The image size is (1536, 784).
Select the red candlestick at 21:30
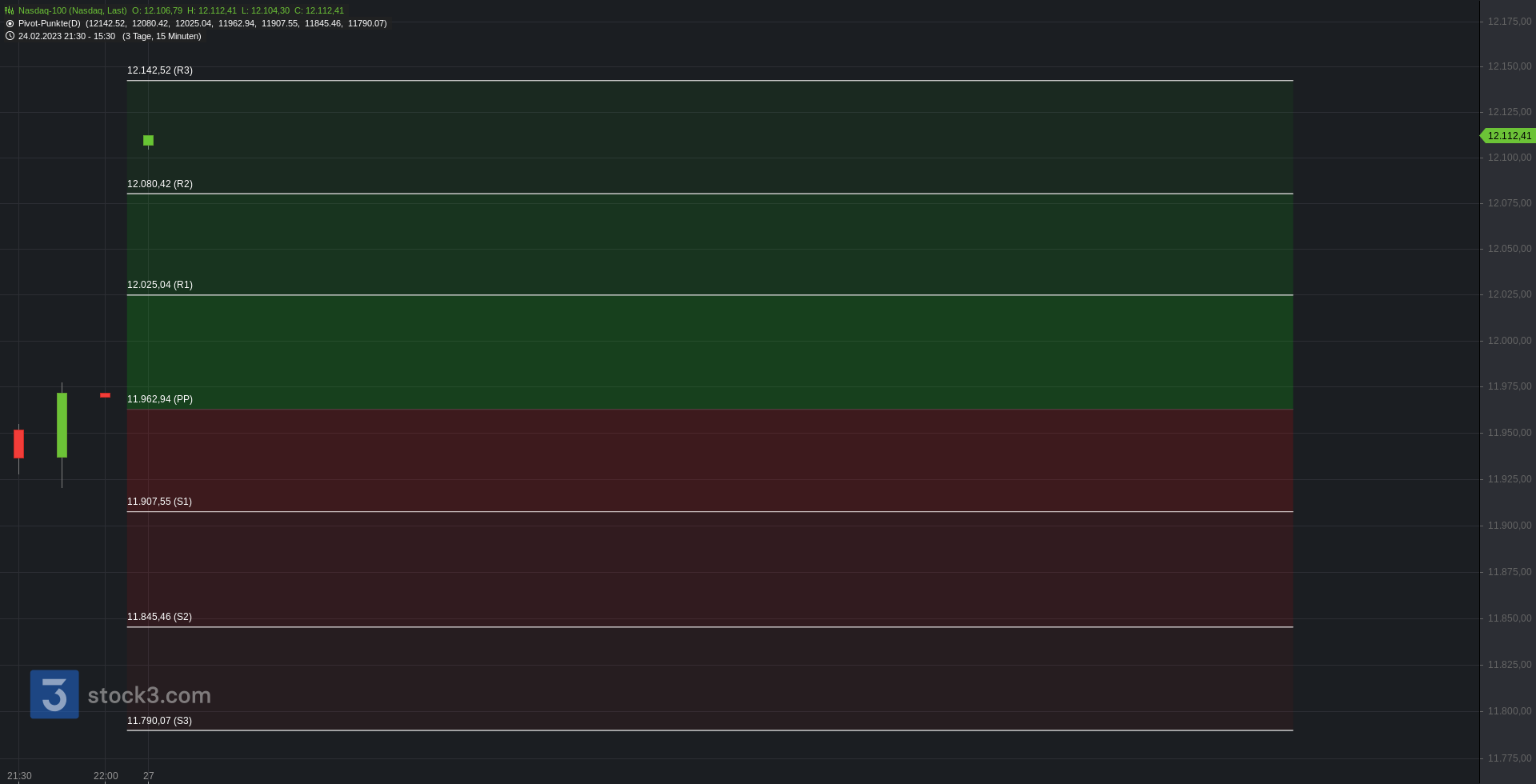(x=18, y=444)
